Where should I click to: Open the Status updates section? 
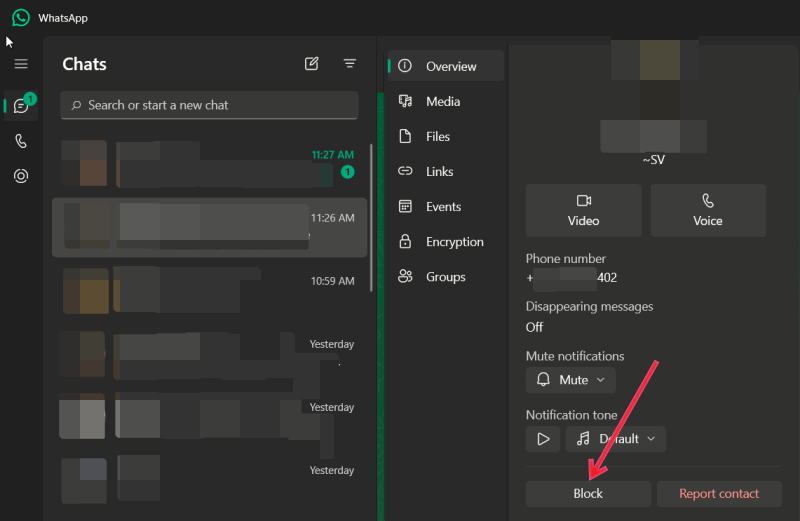[x=21, y=176]
